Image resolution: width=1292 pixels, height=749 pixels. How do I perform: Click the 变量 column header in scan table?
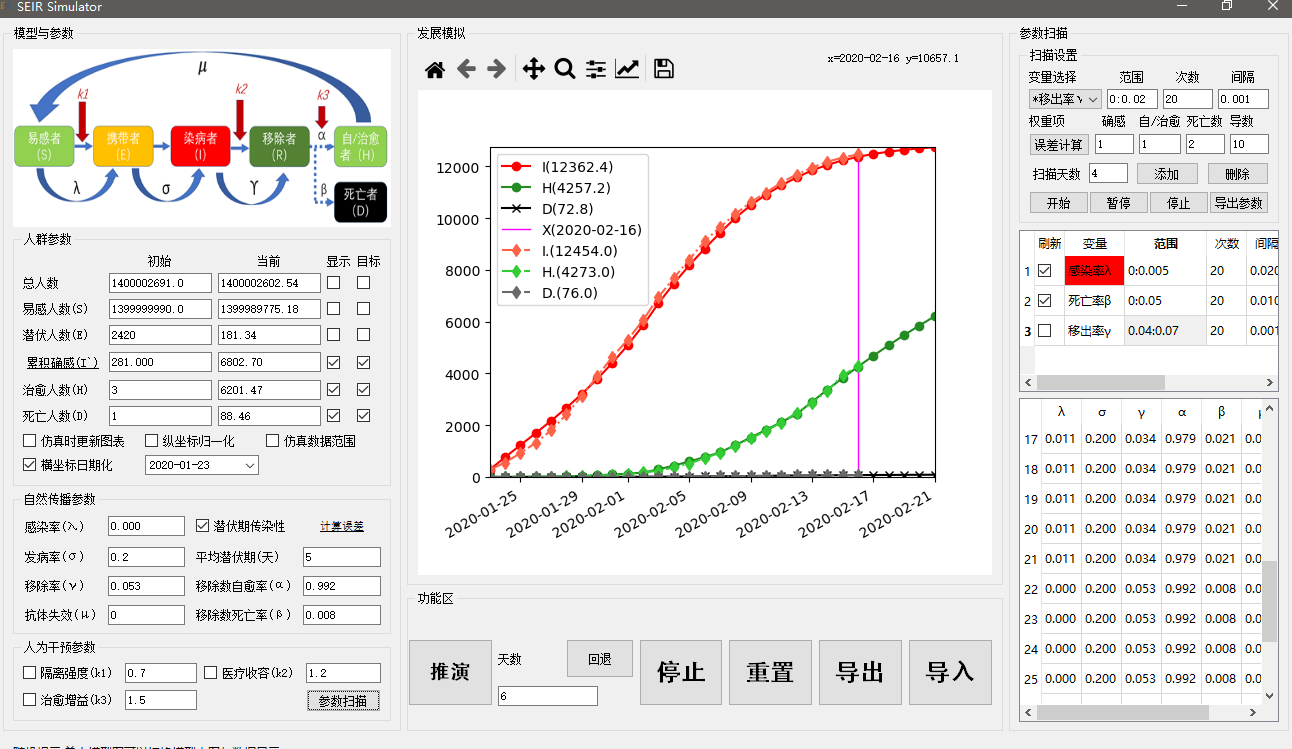1094,243
